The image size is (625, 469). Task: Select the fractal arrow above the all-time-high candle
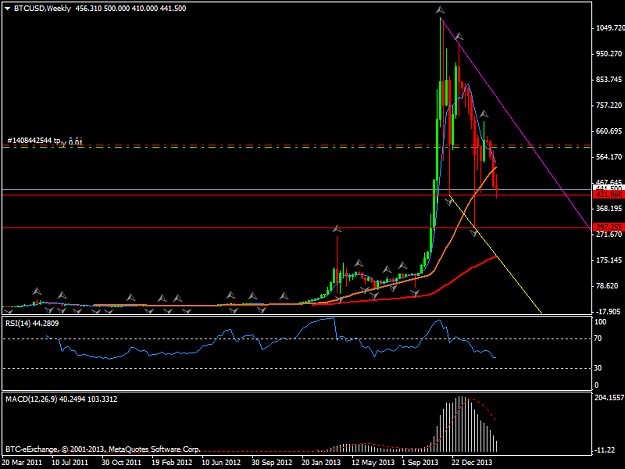[x=440, y=10]
